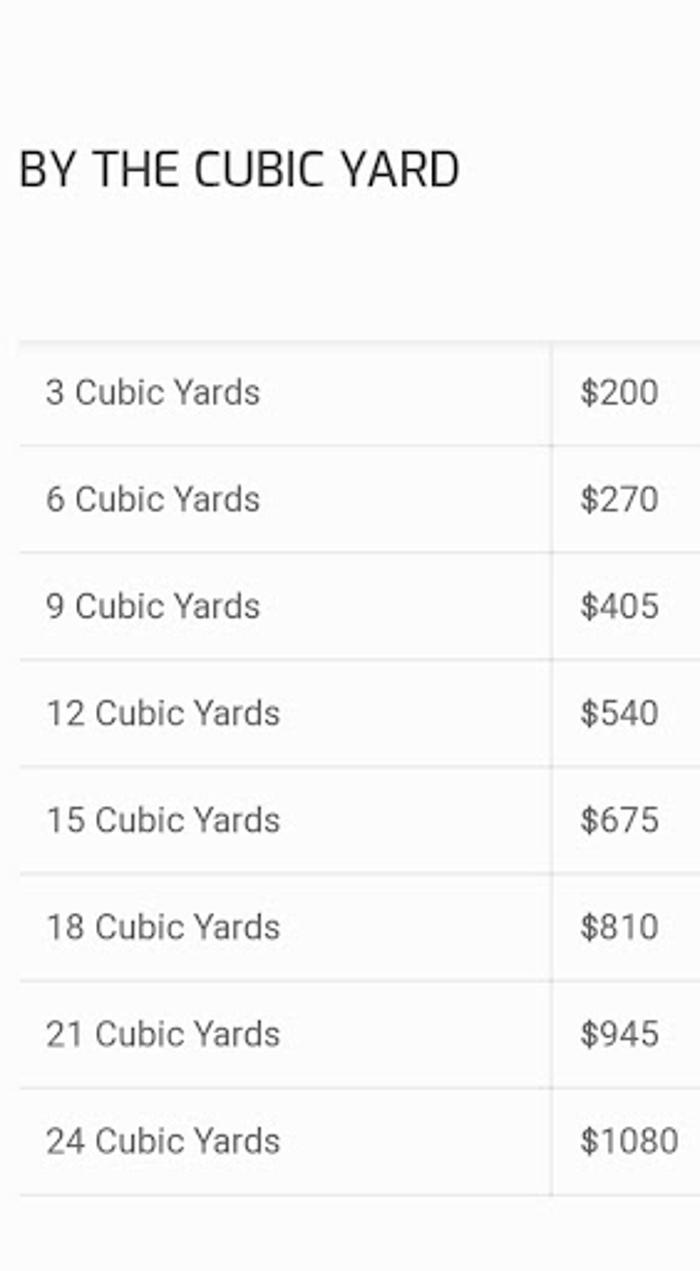
Task: Select the 3 Cubic Yards row label
Action: 153,392
